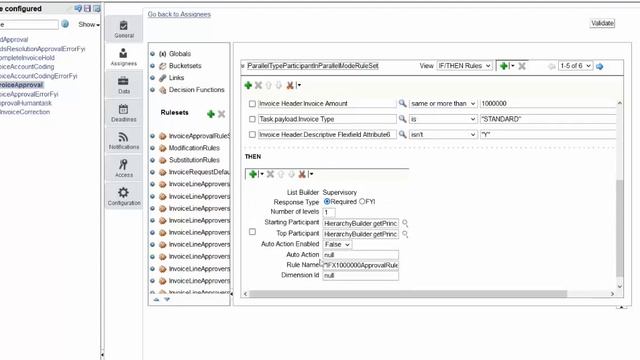The height and width of the screenshot is (360, 640).
Task: Open expression search for Invoice Header Invoice Amount
Action: (x=402, y=103)
